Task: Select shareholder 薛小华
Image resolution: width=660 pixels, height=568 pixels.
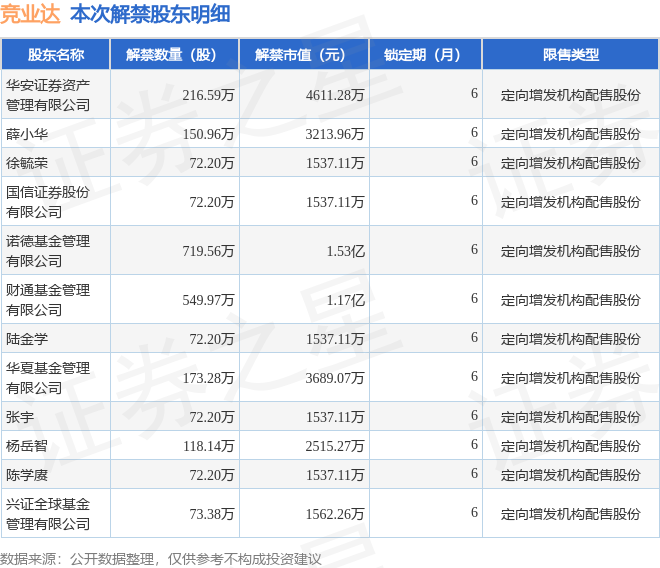Action: coord(27,134)
